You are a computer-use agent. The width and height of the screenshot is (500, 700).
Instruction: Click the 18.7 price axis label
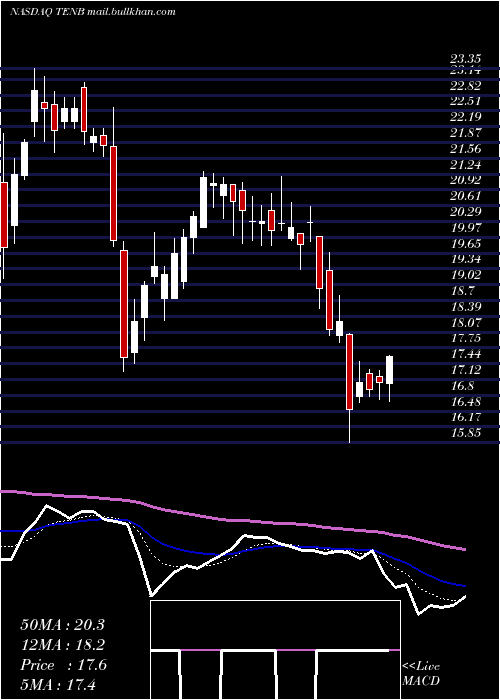pos(462,291)
